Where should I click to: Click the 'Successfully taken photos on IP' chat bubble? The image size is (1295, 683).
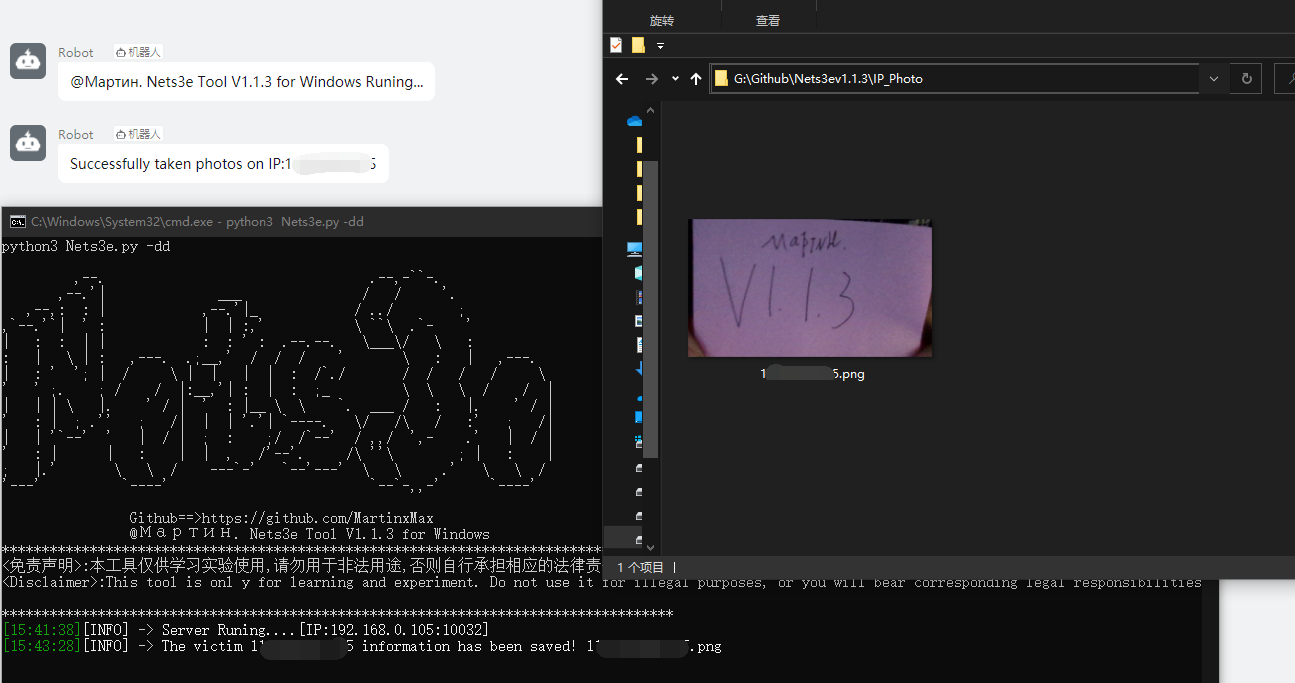pyautogui.click(x=223, y=164)
